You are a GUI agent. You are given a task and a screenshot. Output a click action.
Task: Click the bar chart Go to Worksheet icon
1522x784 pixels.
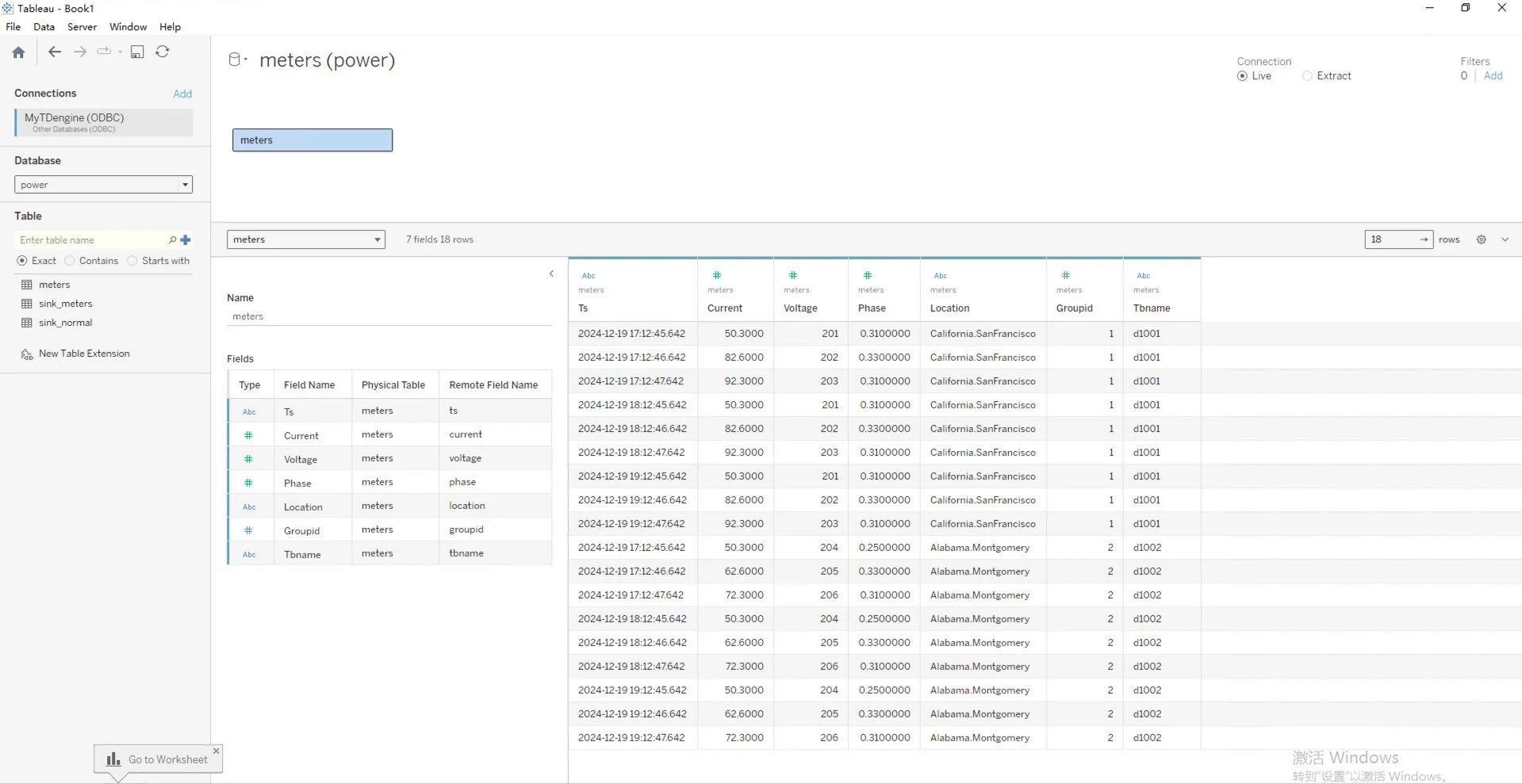pyautogui.click(x=113, y=759)
